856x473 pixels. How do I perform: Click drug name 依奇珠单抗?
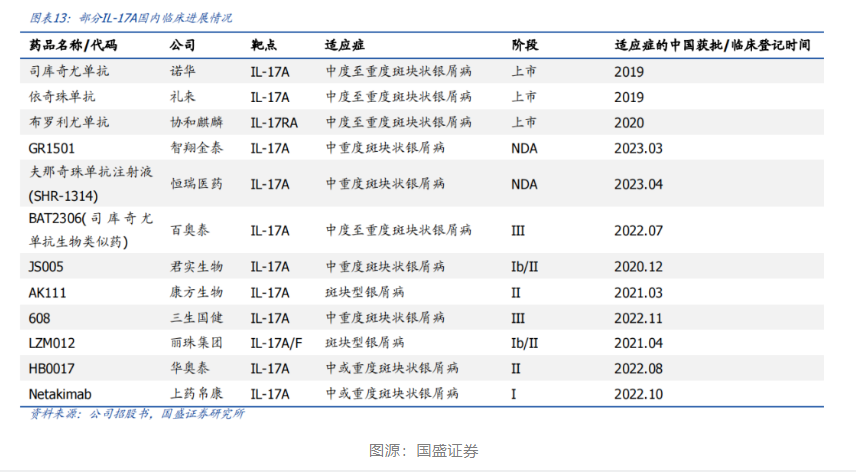tap(62, 97)
